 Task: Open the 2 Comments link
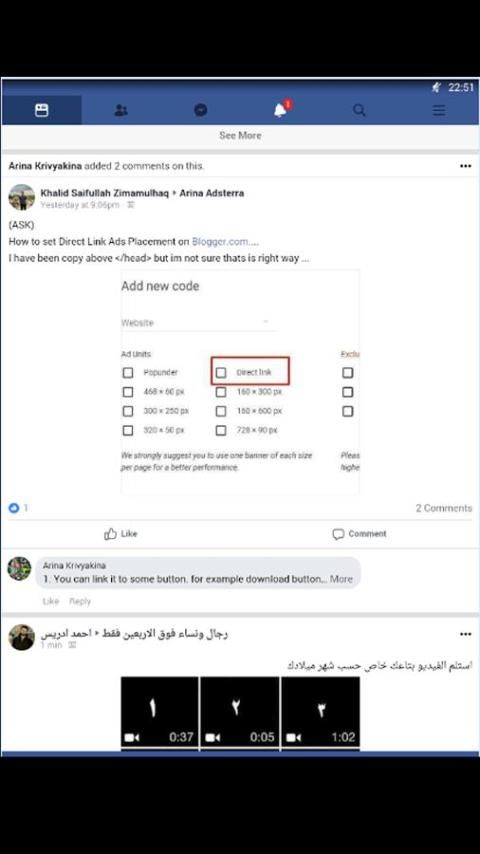pos(444,508)
